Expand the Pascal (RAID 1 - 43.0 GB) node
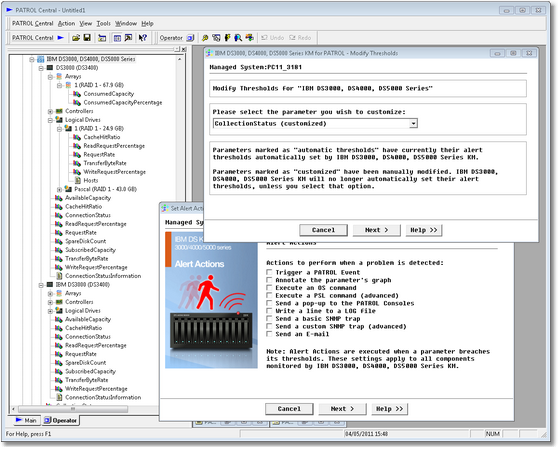Image resolution: width=558 pixels, height=449 pixels. 59,189
